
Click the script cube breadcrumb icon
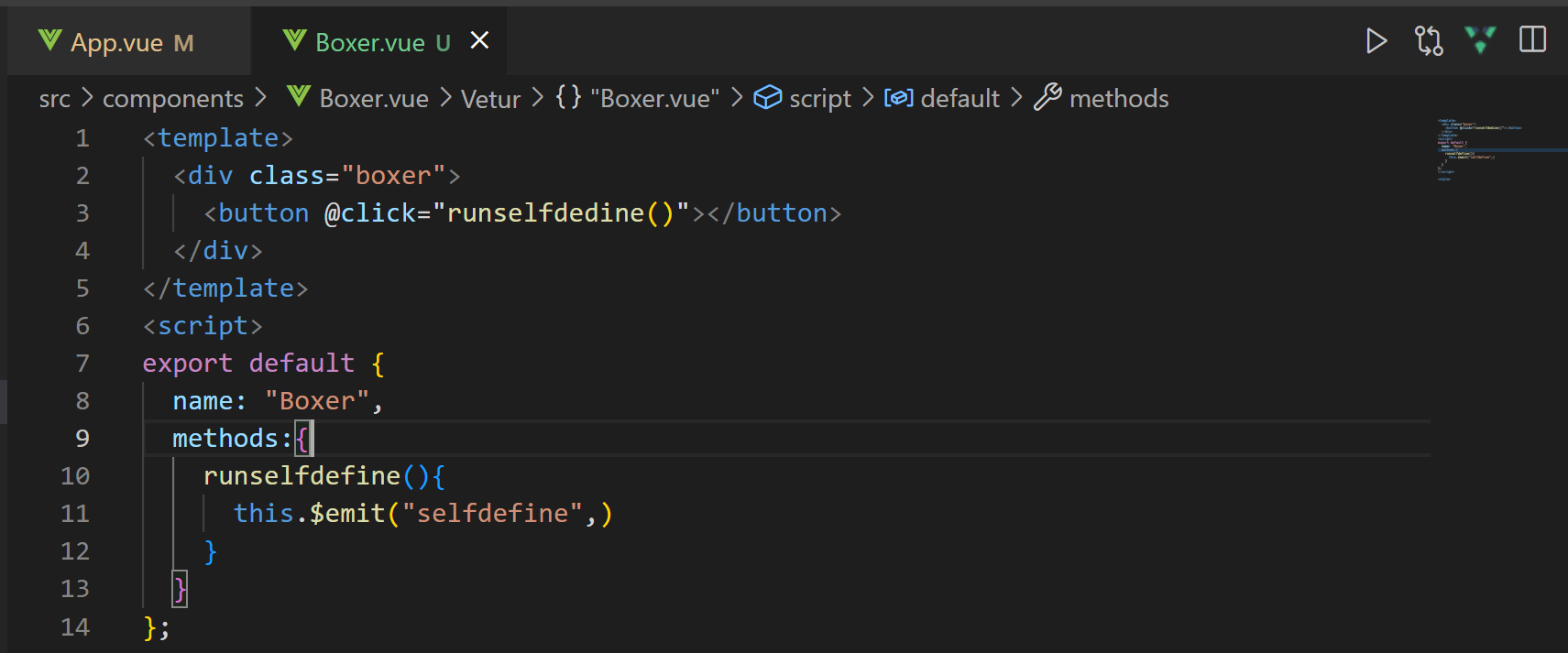pos(767,98)
